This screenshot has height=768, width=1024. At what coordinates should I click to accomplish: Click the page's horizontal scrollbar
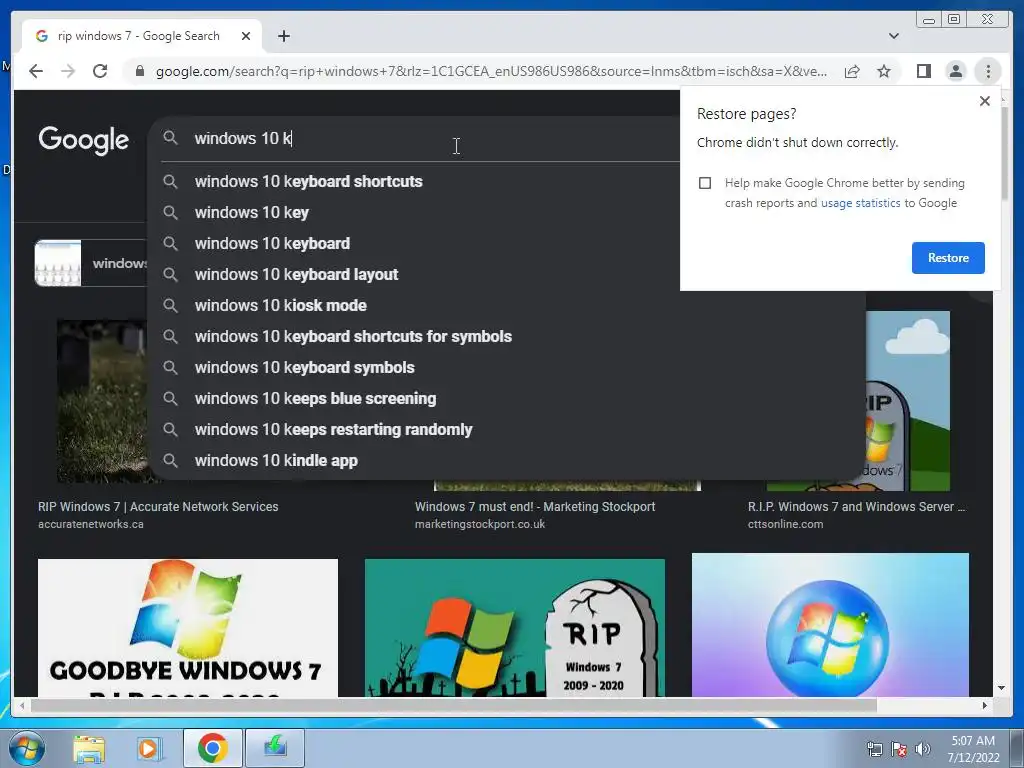(454, 705)
